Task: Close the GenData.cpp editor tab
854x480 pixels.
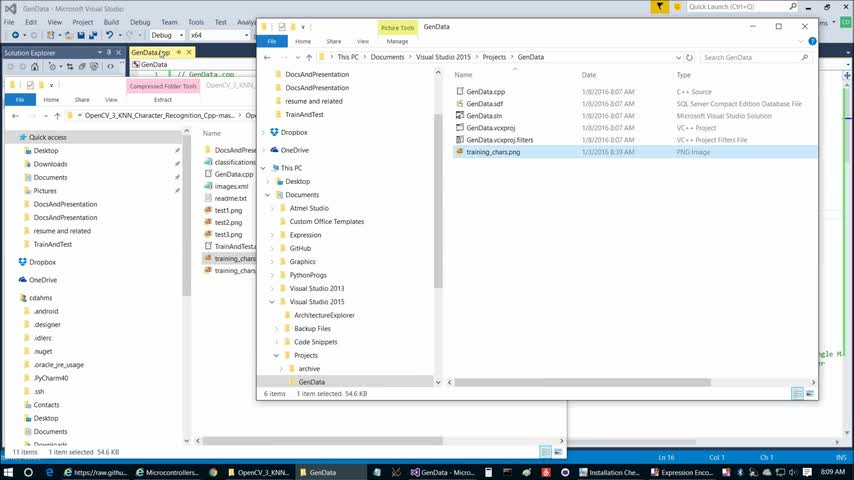Action: click(189, 52)
